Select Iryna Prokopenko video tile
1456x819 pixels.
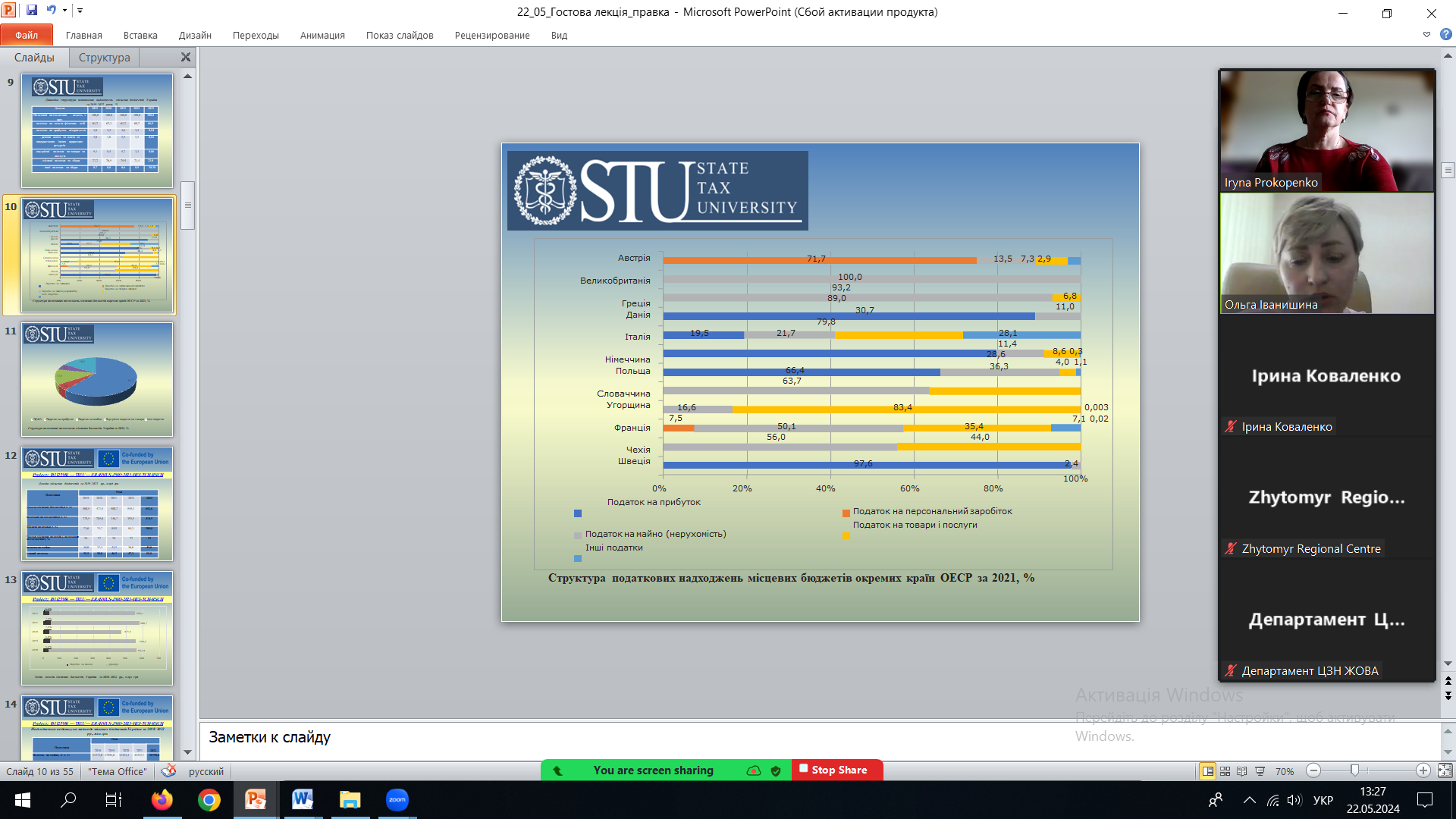(1327, 130)
